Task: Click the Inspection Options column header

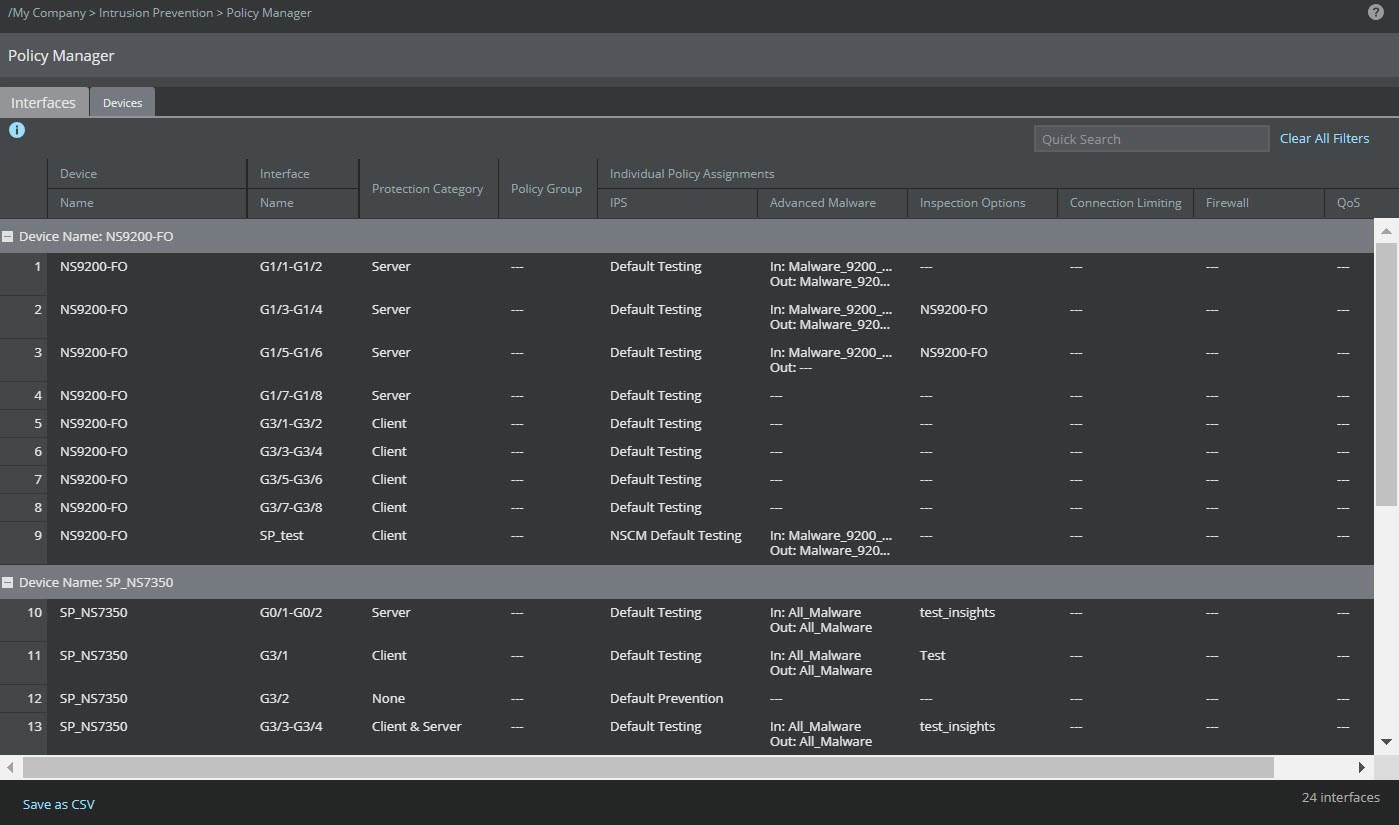Action: (982, 203)
